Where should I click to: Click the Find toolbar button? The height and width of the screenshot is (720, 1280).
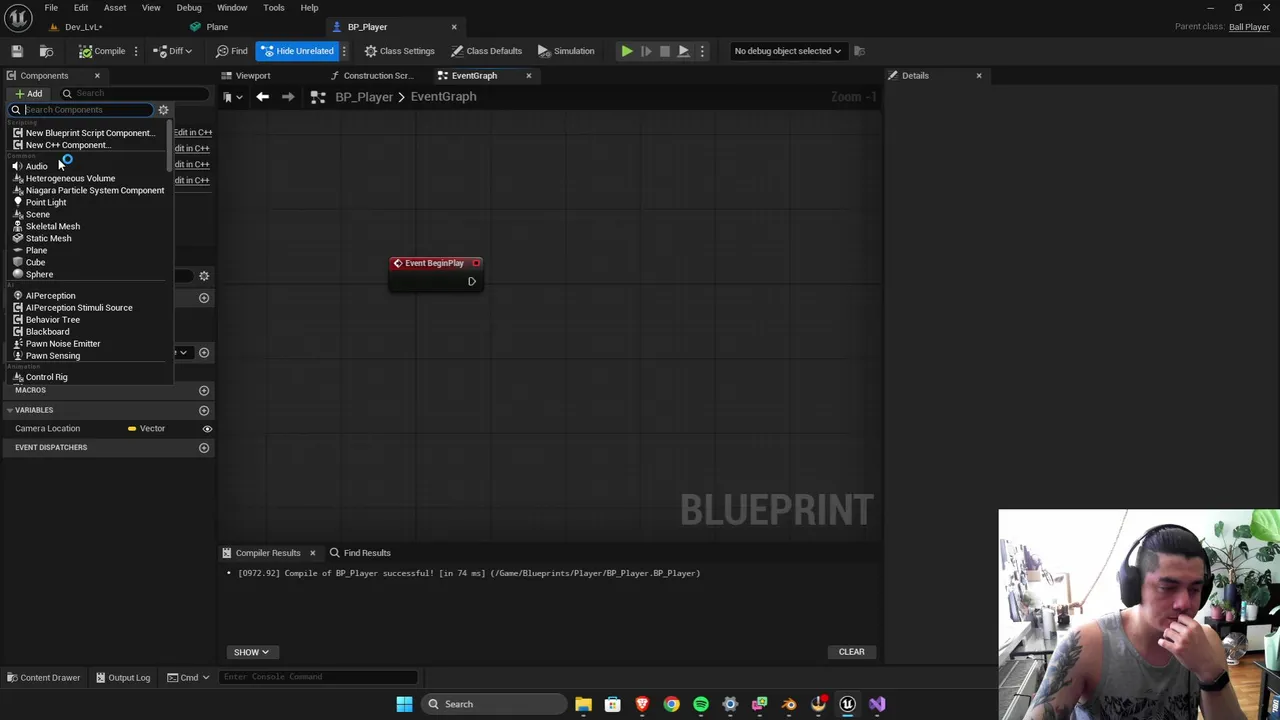point(232,51)
